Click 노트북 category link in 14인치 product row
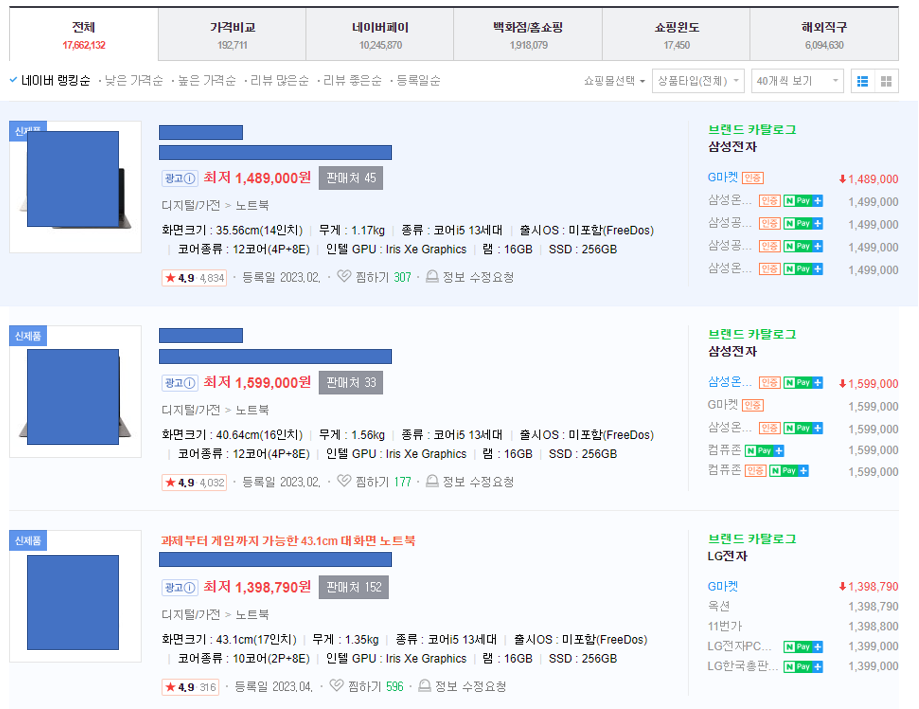The width and height of the screenshot is (919, 709). tap(252, 206)
